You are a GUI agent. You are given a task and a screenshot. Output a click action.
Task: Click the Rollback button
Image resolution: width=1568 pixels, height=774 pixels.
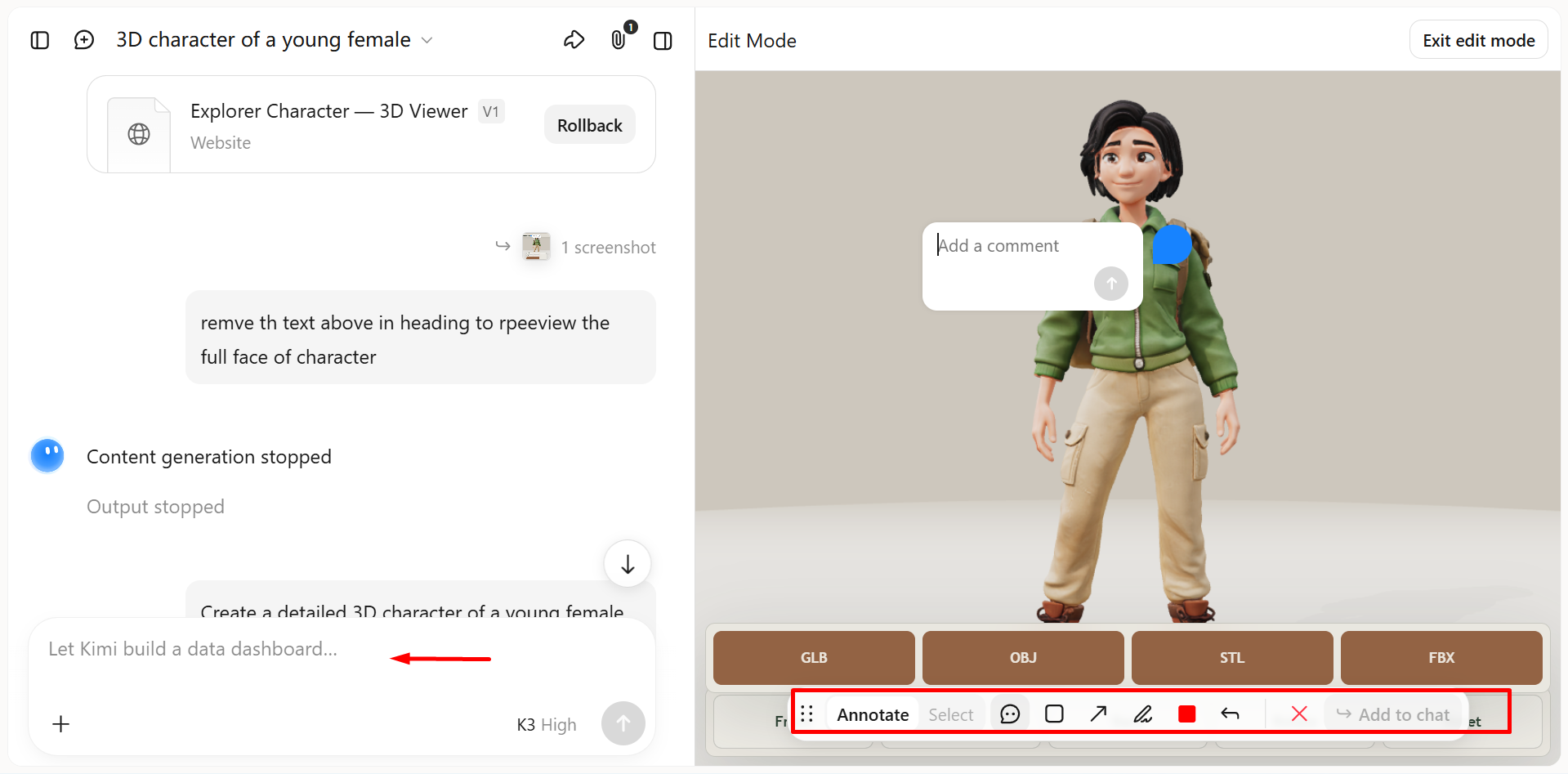tap(589, 125)
